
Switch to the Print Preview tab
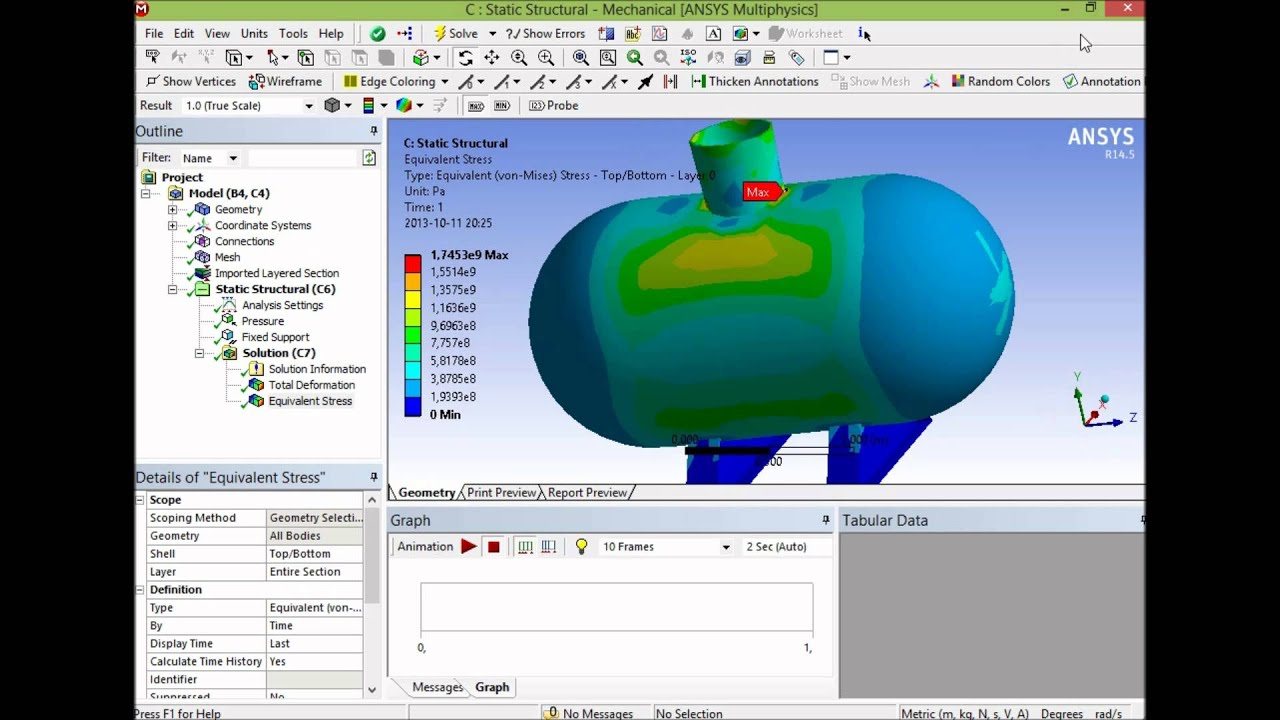click(x=501, y=492)
